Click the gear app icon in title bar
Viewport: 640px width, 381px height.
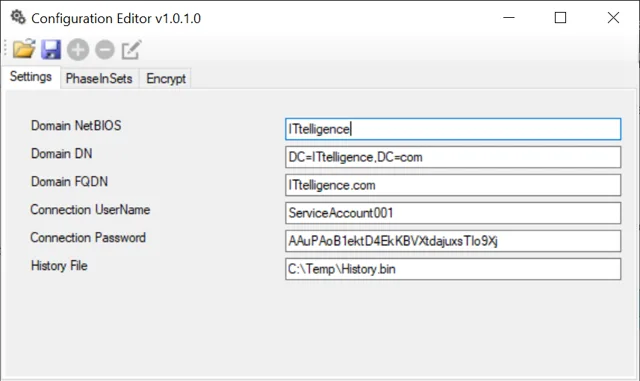(18, 18)
